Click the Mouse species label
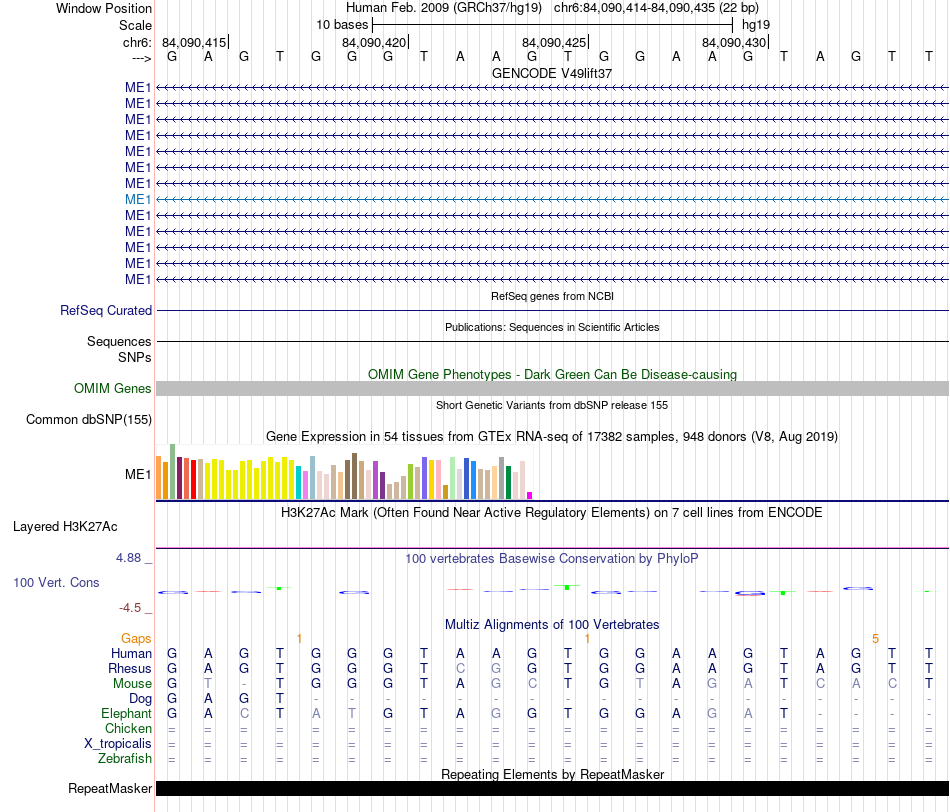 point(132,684)
